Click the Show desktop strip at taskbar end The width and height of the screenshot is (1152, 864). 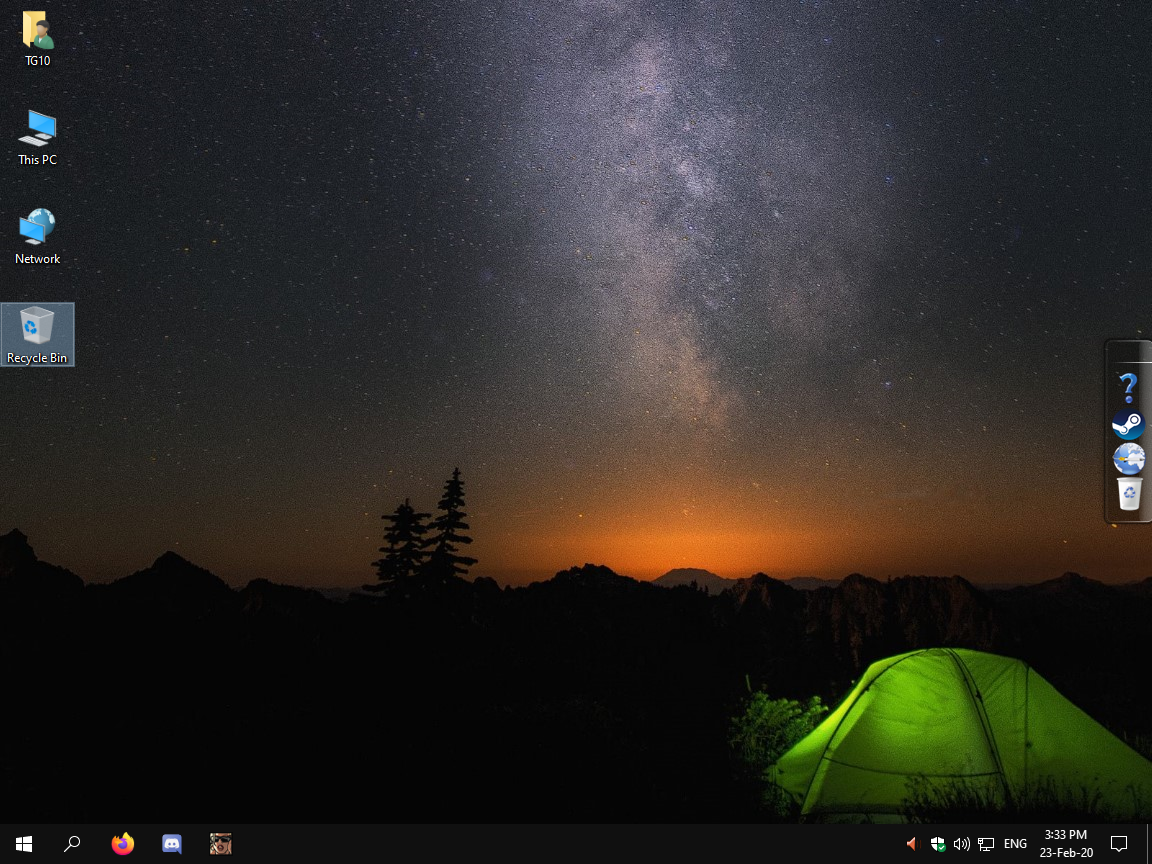click(1148, 843)
